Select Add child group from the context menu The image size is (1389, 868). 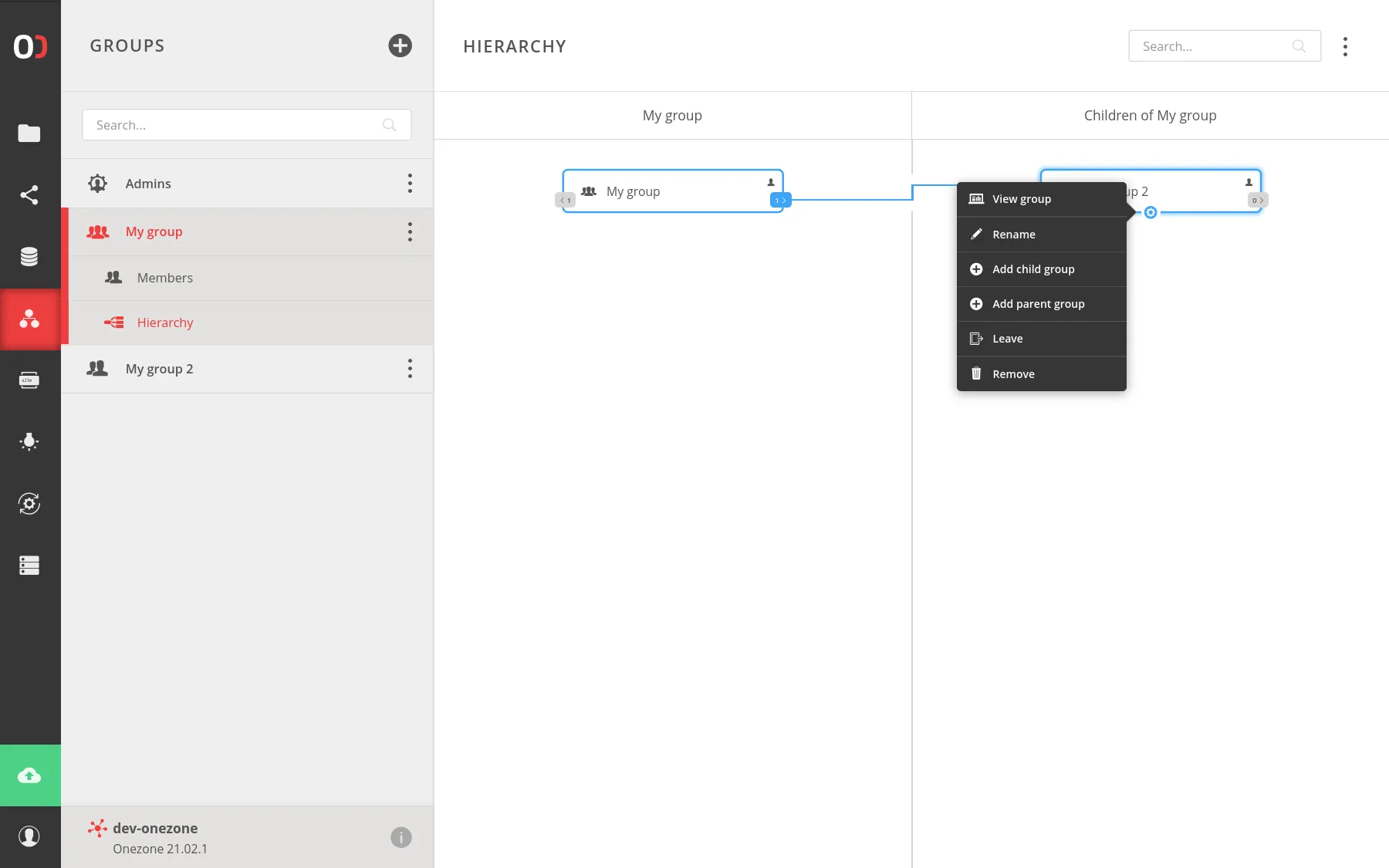click(x=1033, y=269)
